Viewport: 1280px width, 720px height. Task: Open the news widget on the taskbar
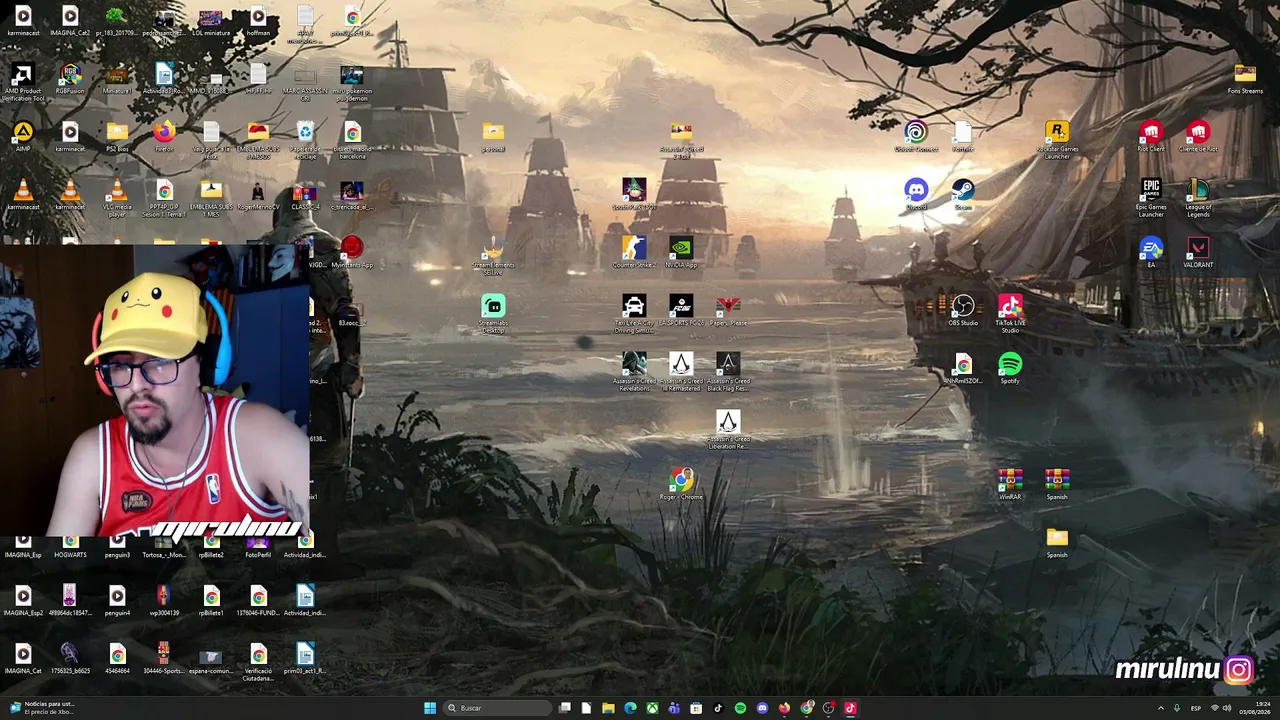tap(40, 708)
